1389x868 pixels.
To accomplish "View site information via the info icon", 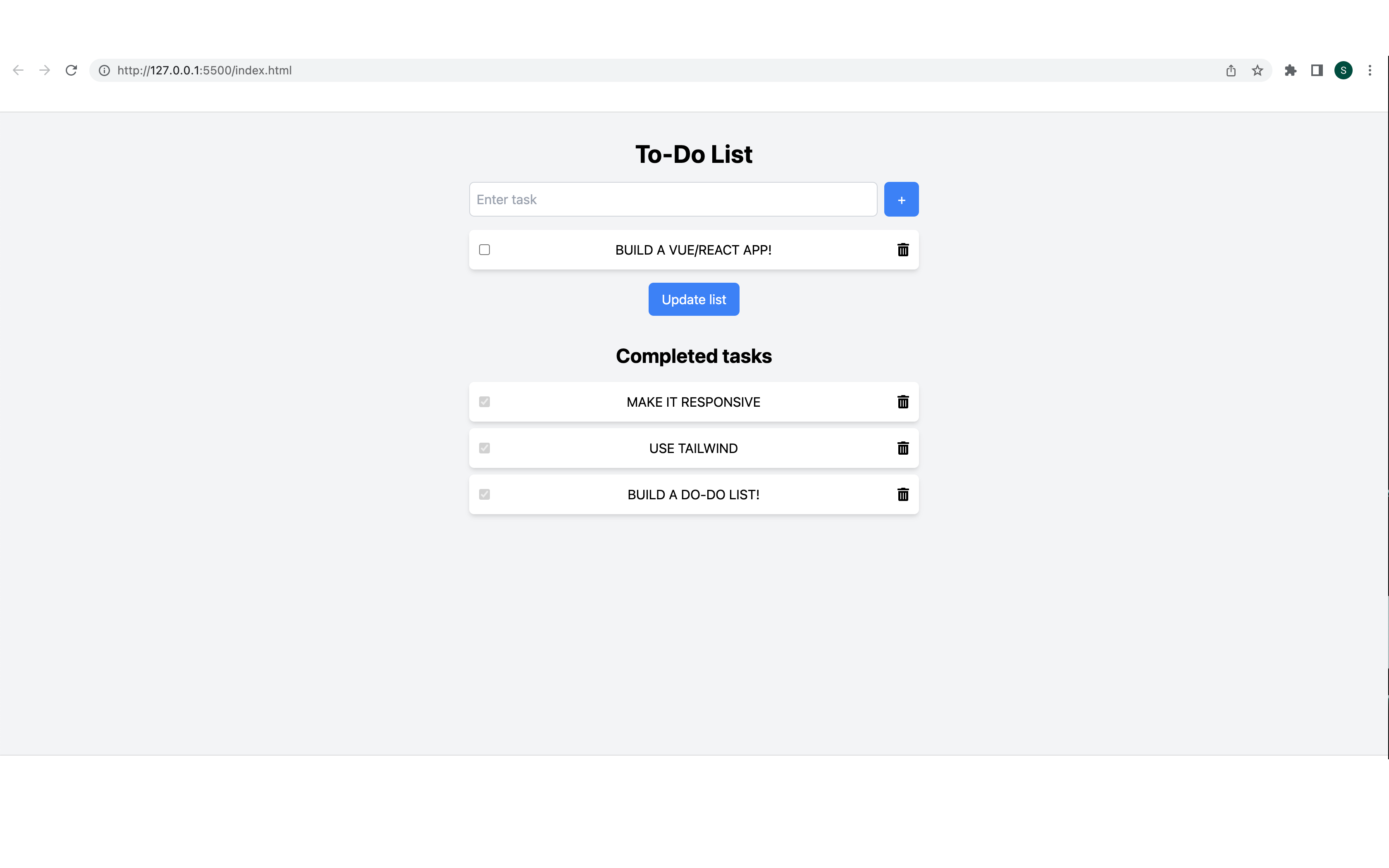I will [x=104, y=70].
